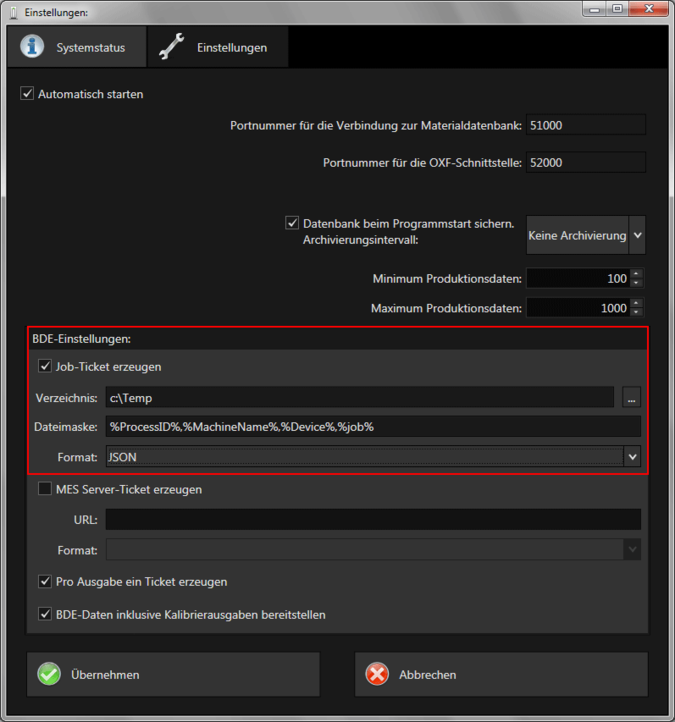Browse for directory with the ... button
675x722 pixels.
point(631,397)
